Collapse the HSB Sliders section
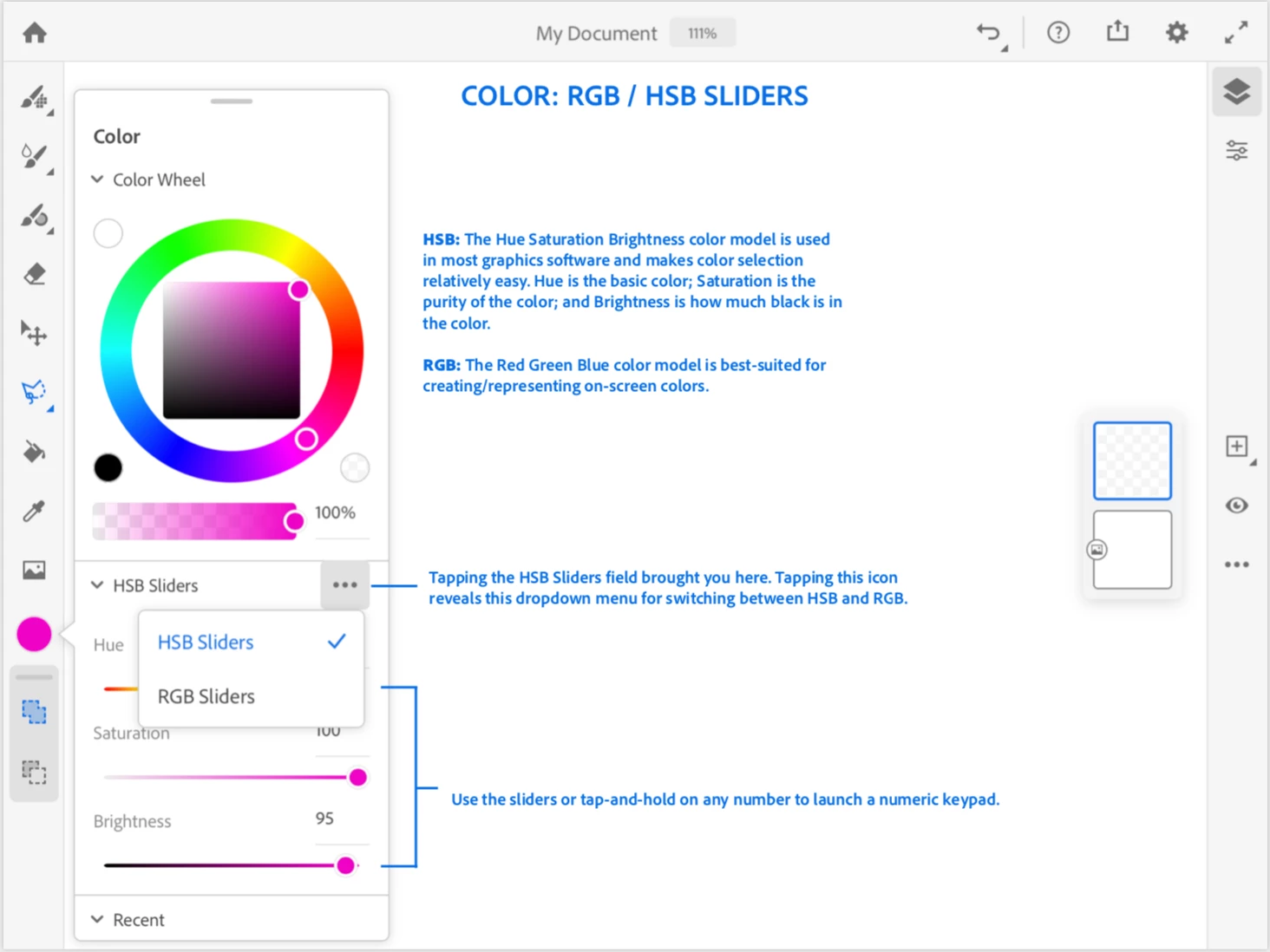The width and height of the screenshot is (1270, 952). click(97, 585)
